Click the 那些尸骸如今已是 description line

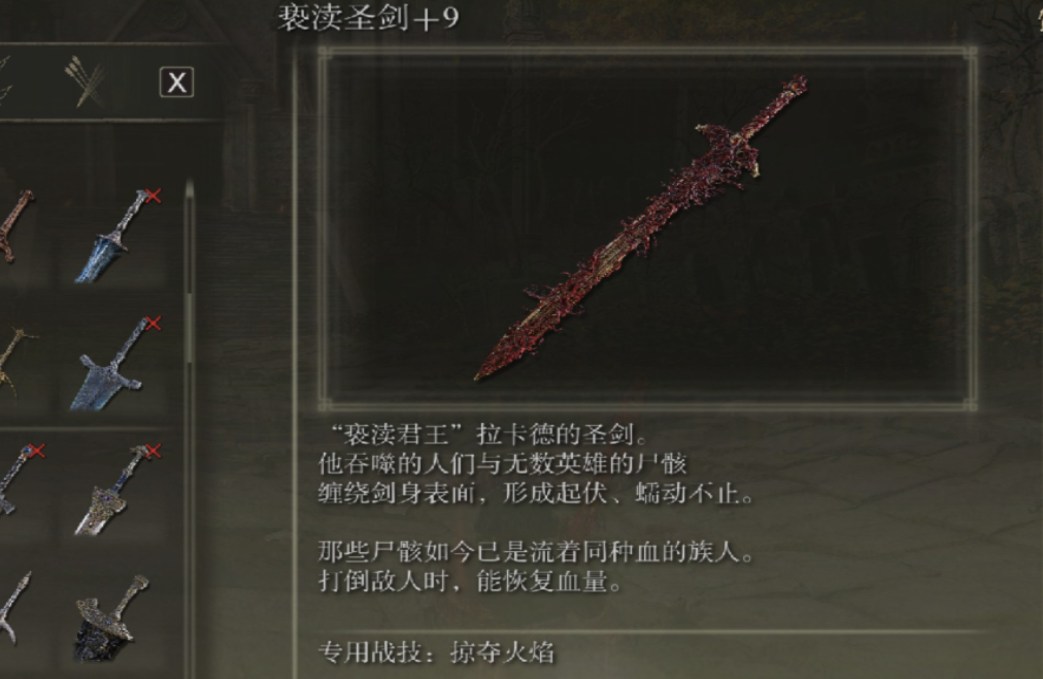click(535, 551)
